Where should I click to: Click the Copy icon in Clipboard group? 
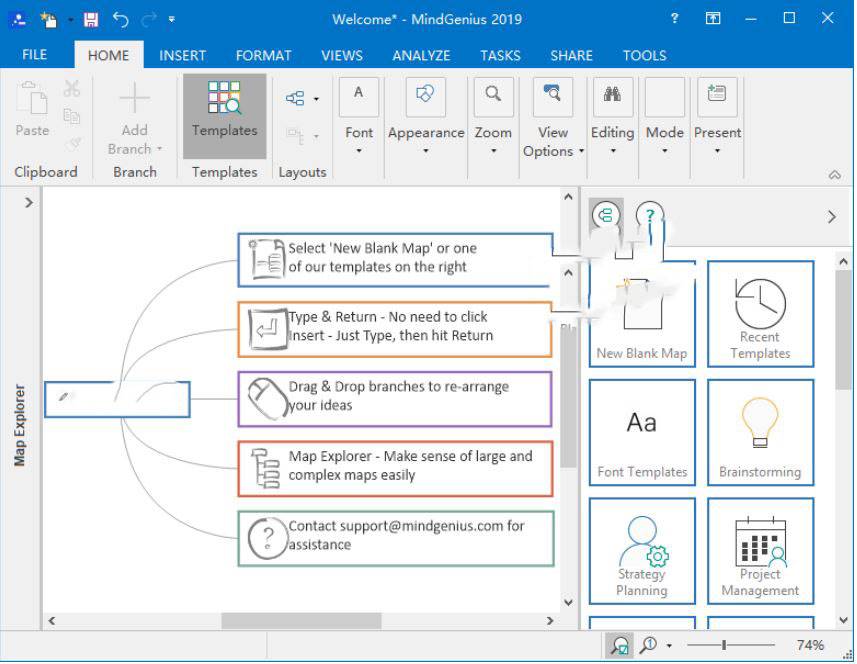pos(72,116)
